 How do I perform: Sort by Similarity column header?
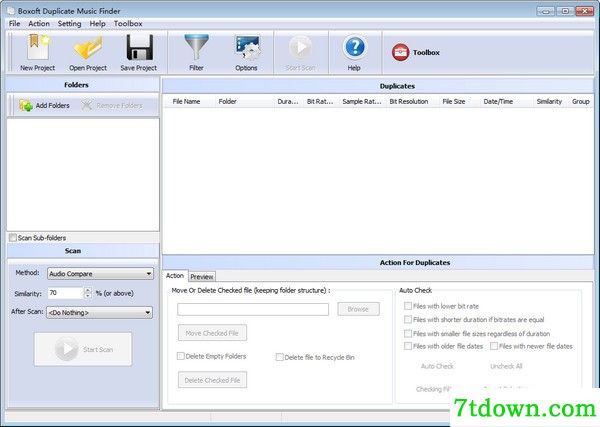(549, 101)
